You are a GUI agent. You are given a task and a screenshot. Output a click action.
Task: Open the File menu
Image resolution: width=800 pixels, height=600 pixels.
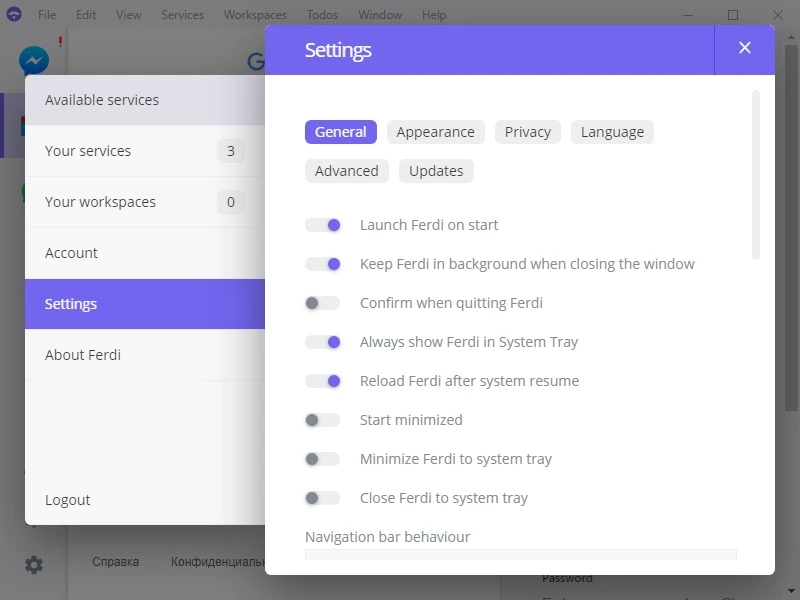tap(47, 15)
